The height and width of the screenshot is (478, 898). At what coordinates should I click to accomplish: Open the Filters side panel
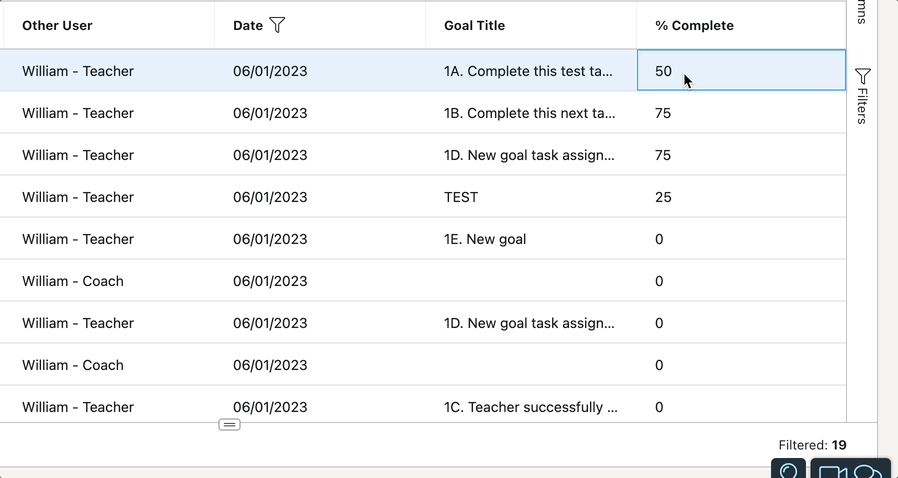(862, 95)
